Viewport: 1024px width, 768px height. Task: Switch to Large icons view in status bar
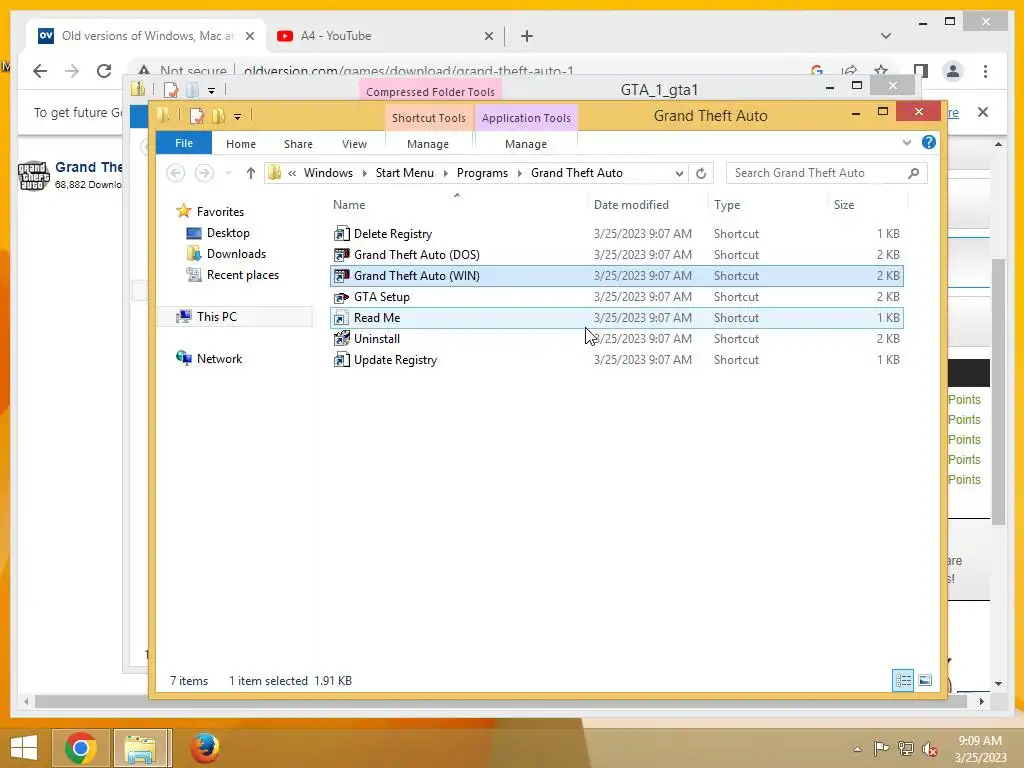tap(925, 680)
